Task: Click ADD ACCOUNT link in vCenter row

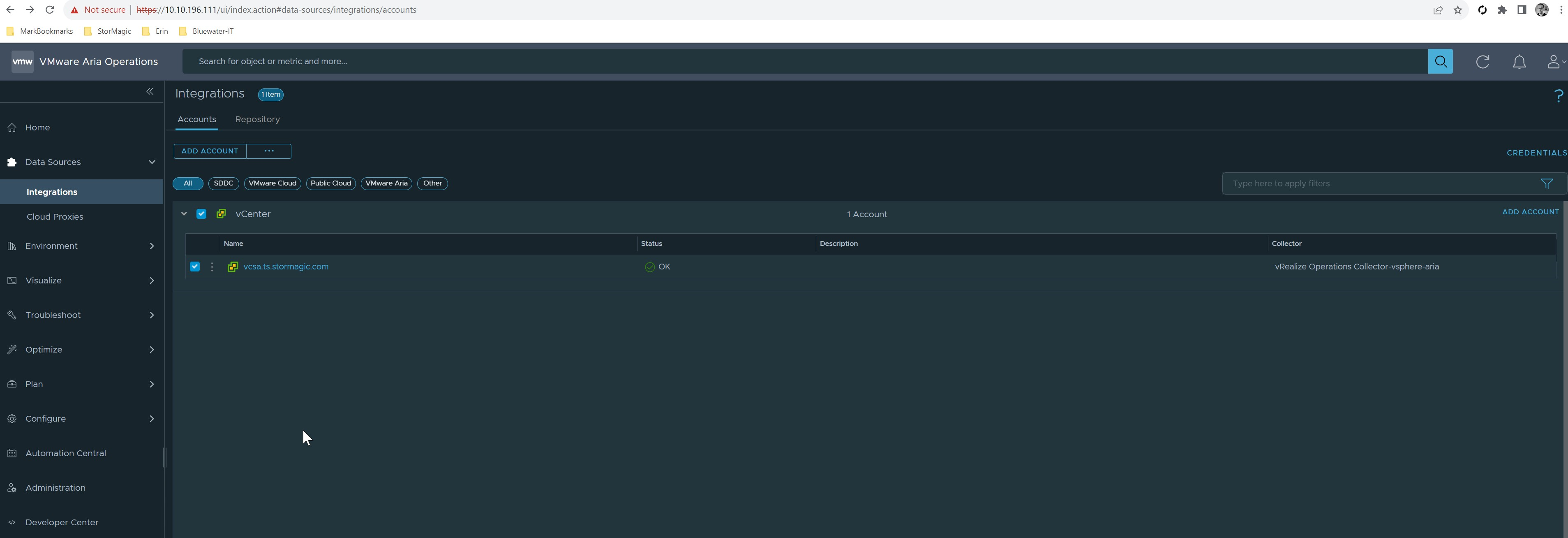Action: point(1530,212)
